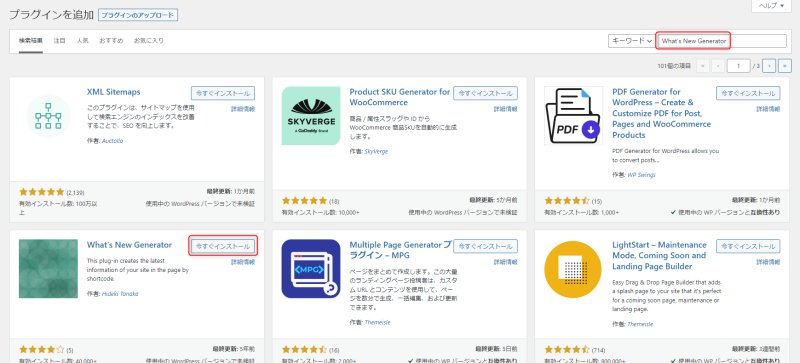The height and width of the screenshot is (363, 800).
Task: Switch to the お気に入り tab
Action: tap(148, 41)
